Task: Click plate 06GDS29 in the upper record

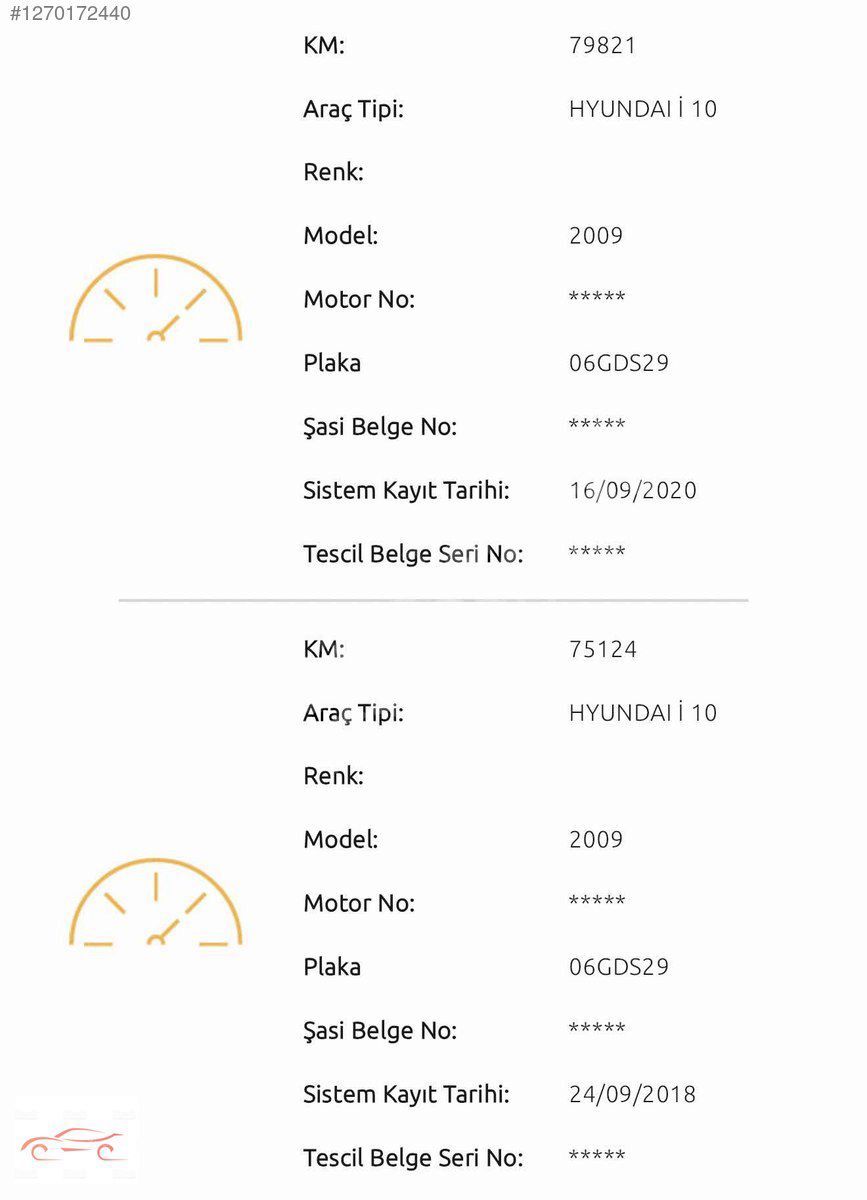Action: point(619,363)
